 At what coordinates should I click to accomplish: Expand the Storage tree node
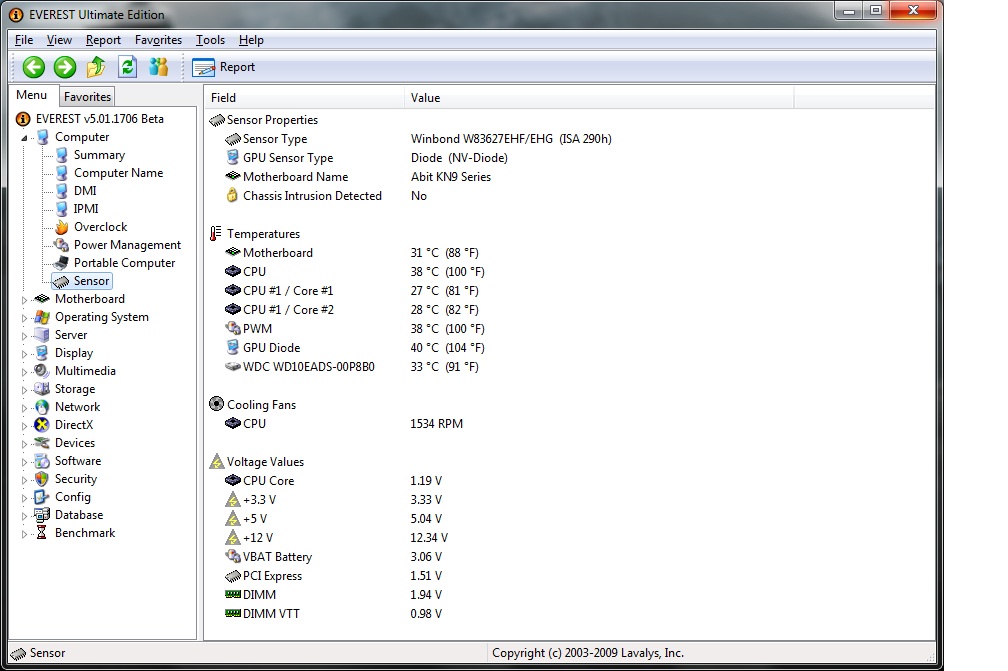click(24, 389)
